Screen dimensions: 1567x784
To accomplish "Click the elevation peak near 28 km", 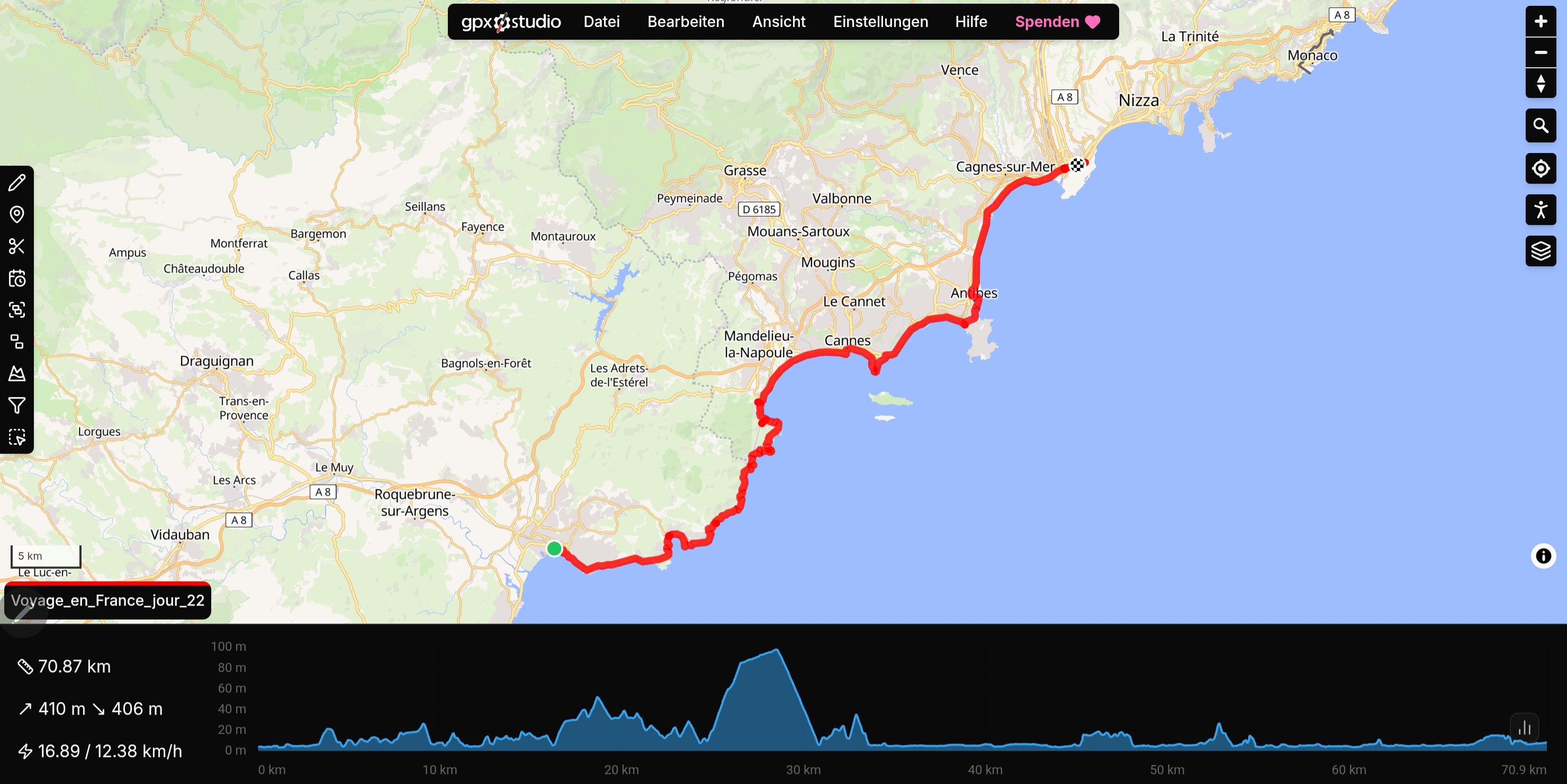I will click(x=776, y=651).
